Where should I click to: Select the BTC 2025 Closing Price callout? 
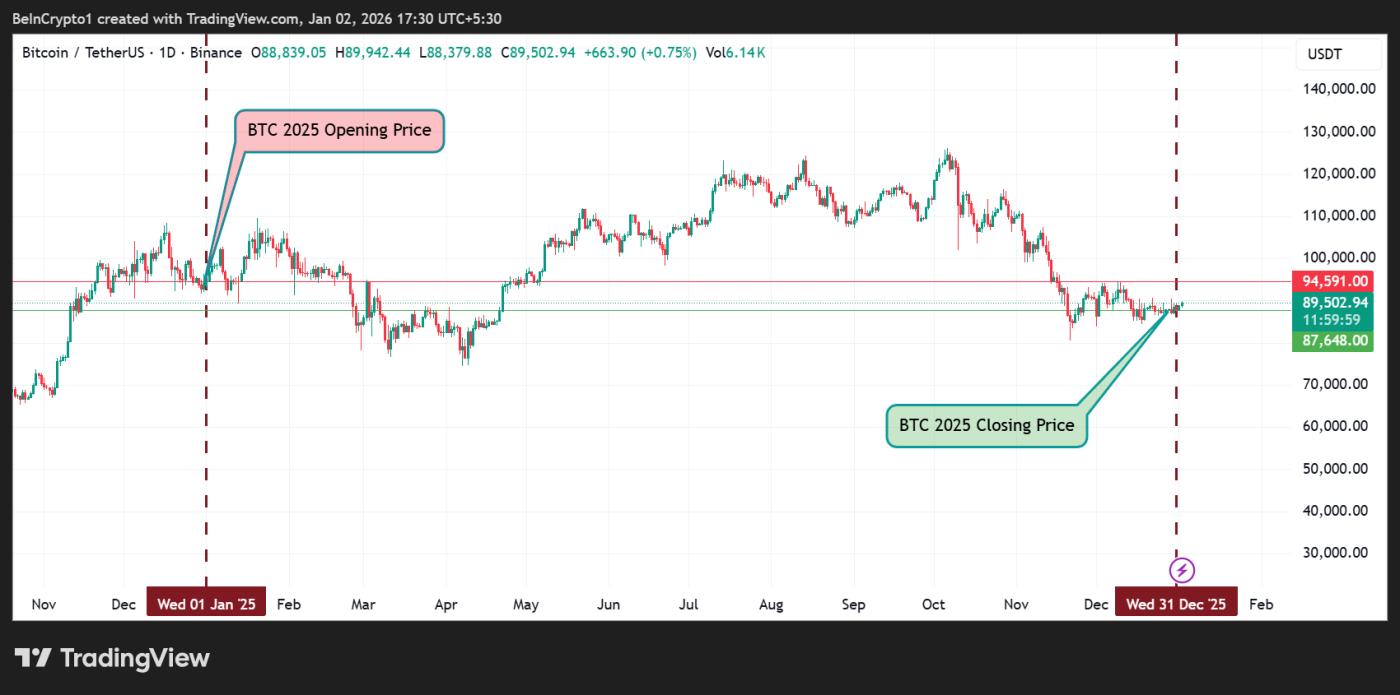point(986,425)
